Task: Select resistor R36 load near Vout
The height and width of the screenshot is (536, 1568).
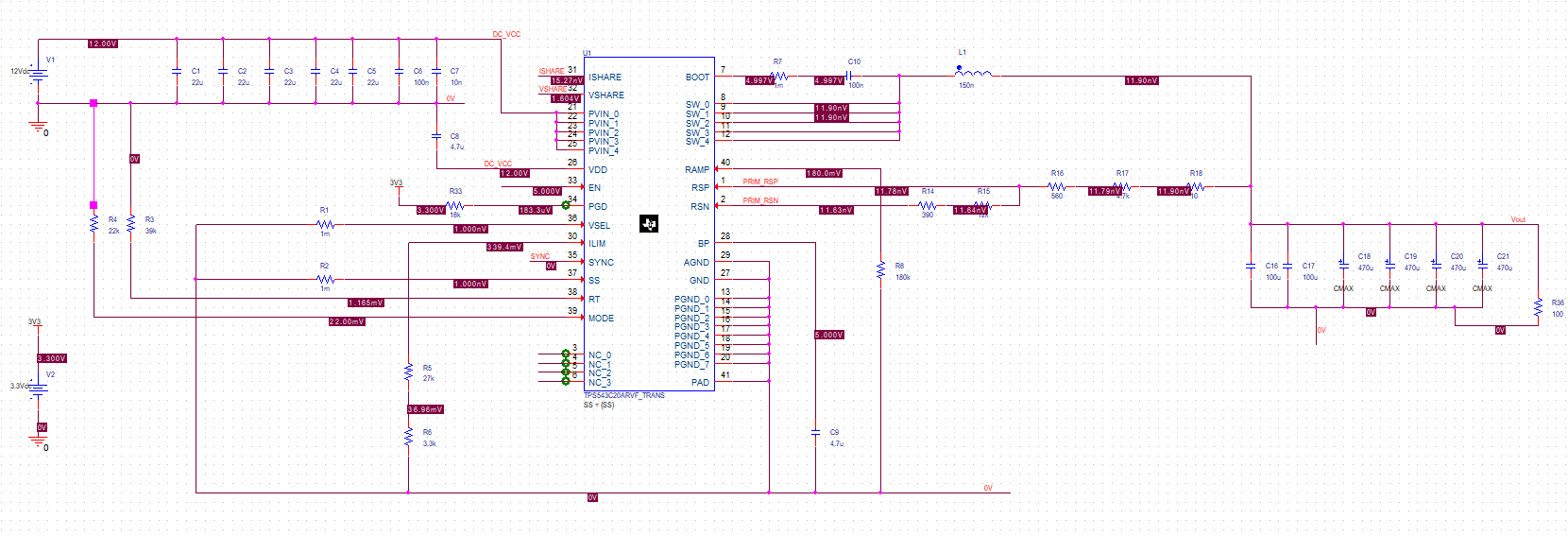Action: coord(1538,307)
